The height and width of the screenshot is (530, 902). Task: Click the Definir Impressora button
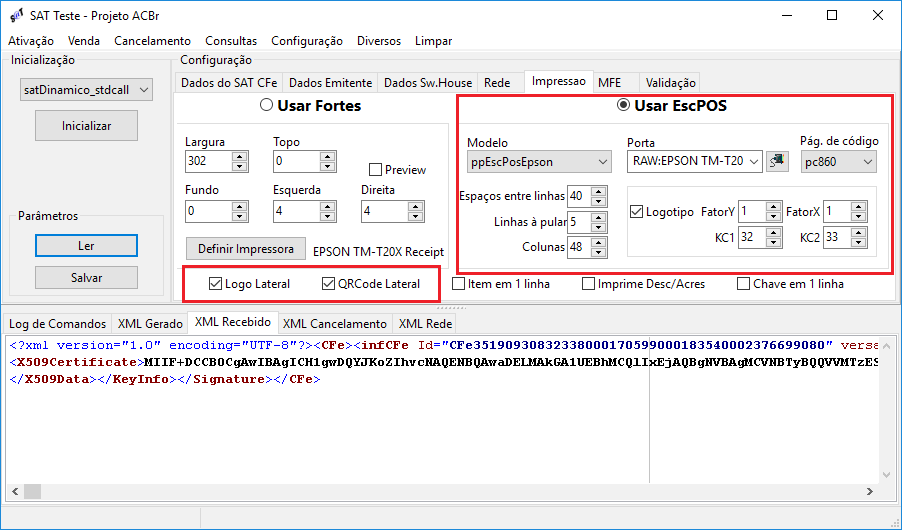(x=246, y=249)
